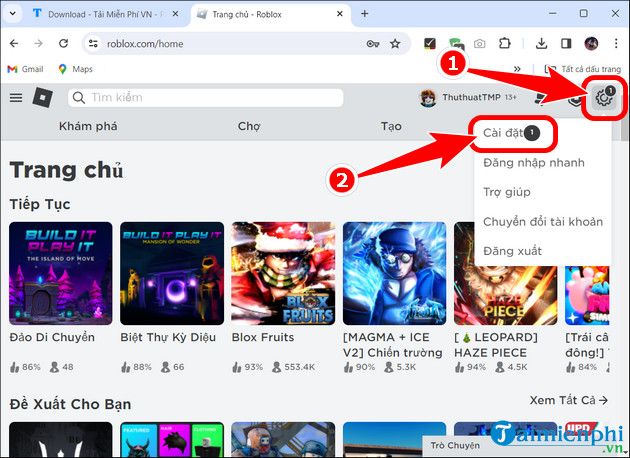Click the Roblox logo home icon

(x=42, y=97)
